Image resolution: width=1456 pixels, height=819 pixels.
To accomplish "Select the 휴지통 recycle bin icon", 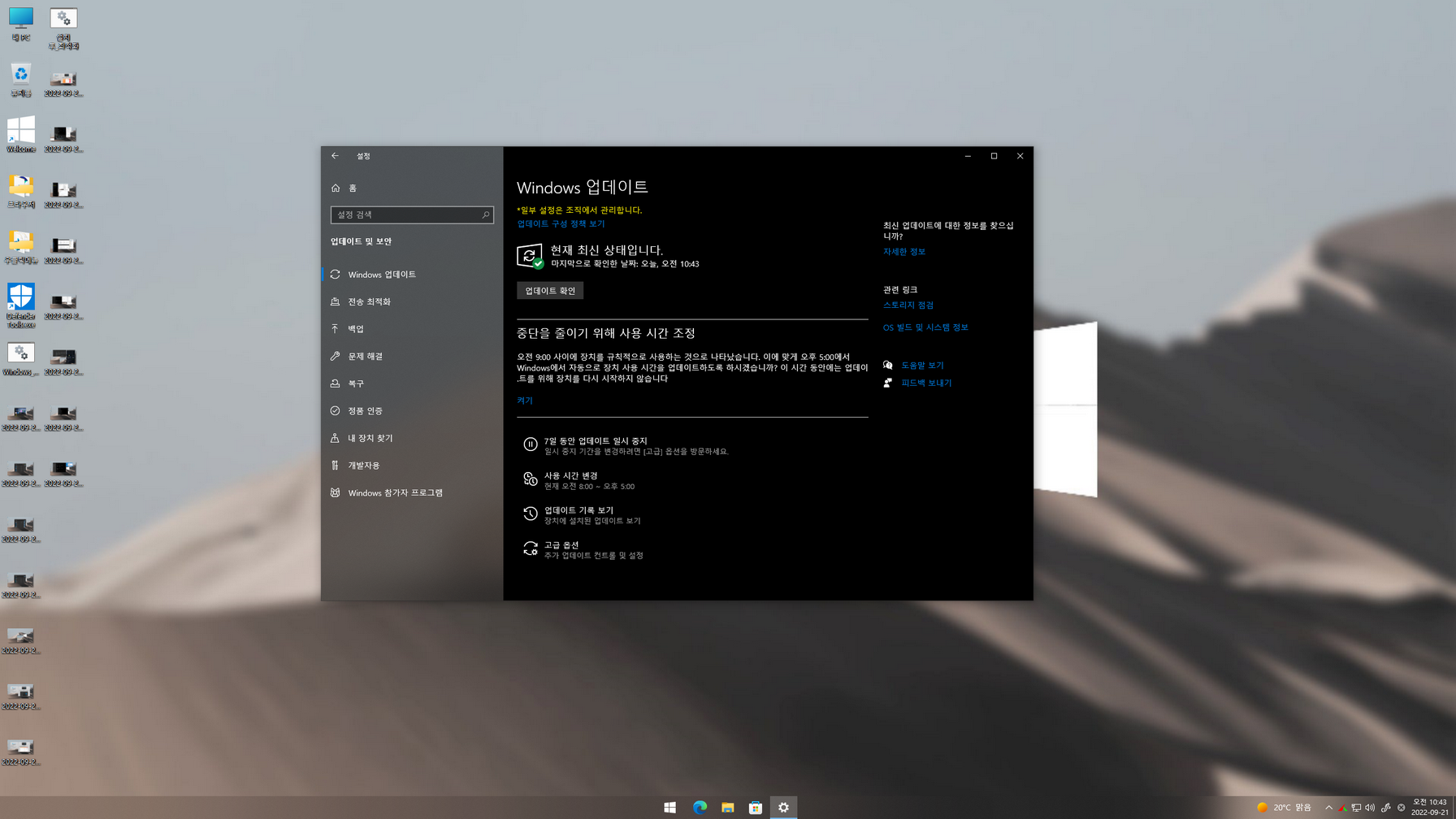I will click(x=21, y=80).
